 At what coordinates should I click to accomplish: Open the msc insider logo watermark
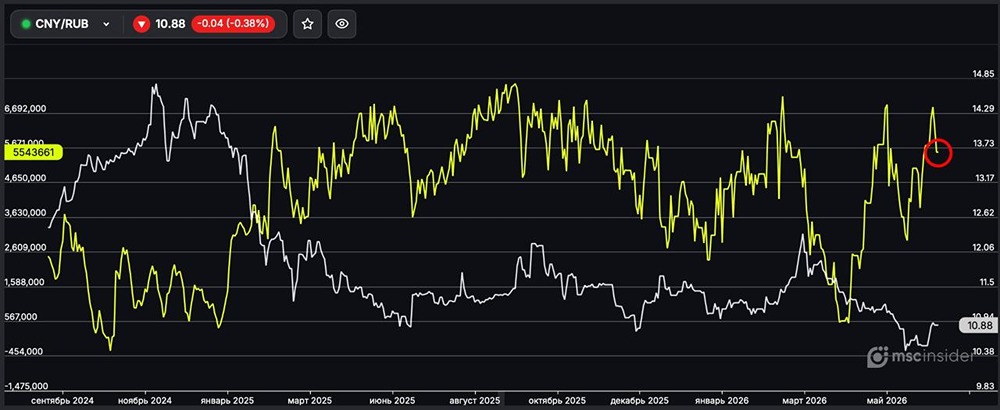tap(922, 356)
